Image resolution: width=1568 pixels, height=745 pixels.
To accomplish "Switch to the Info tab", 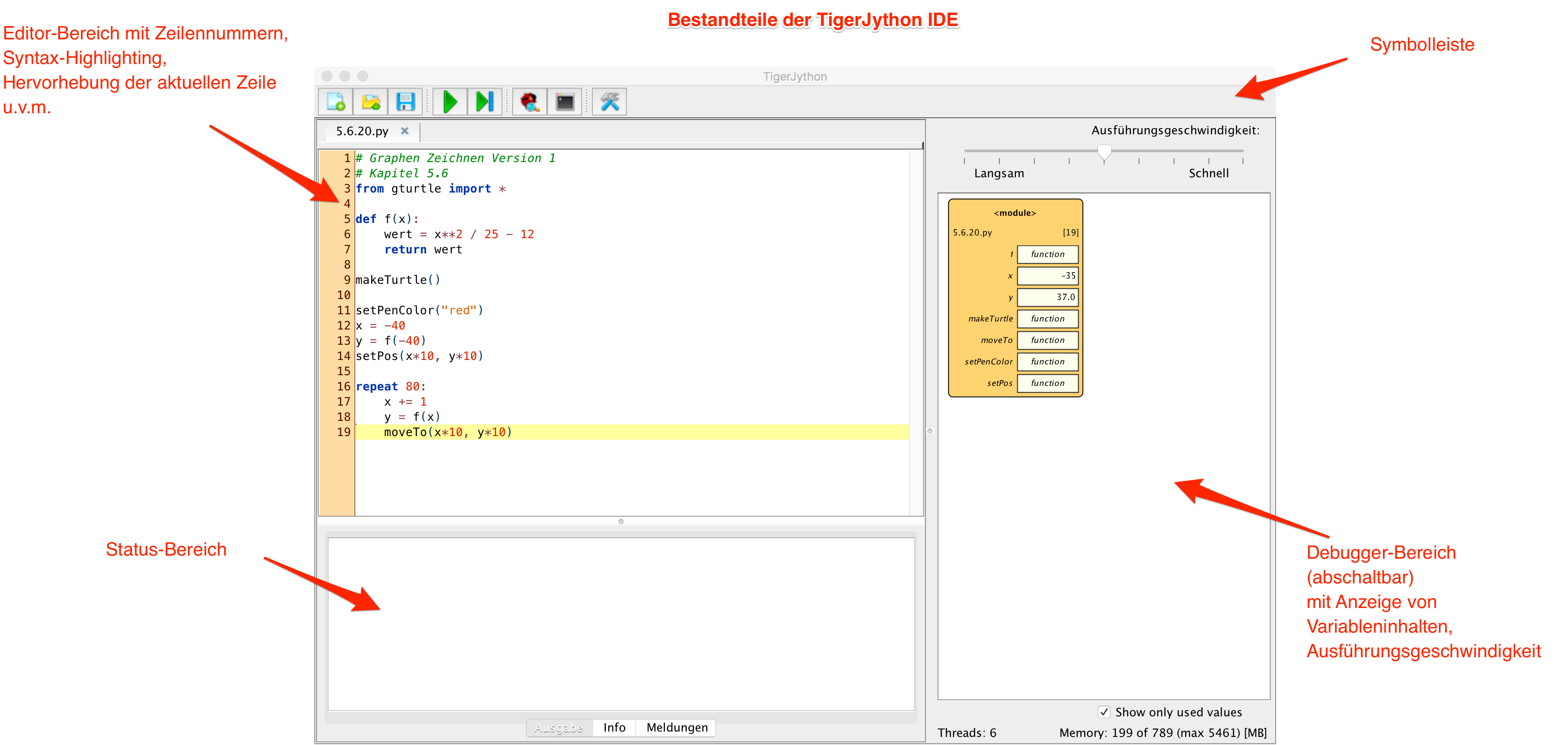I will pyautogui.click(x=614, y=728).
